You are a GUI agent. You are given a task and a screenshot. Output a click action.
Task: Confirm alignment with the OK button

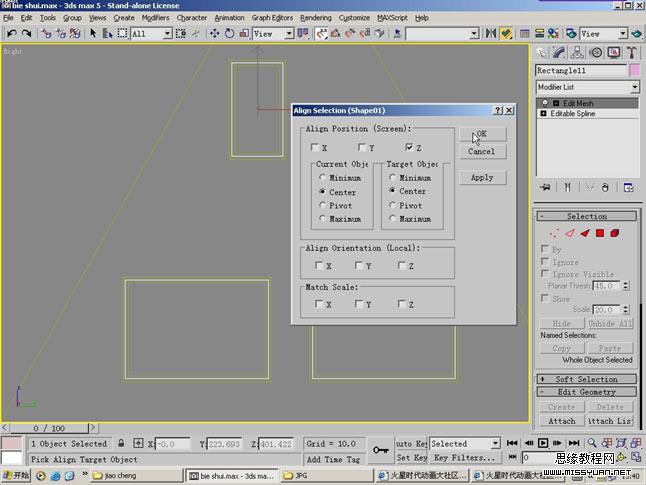click(x=482, y=134)
